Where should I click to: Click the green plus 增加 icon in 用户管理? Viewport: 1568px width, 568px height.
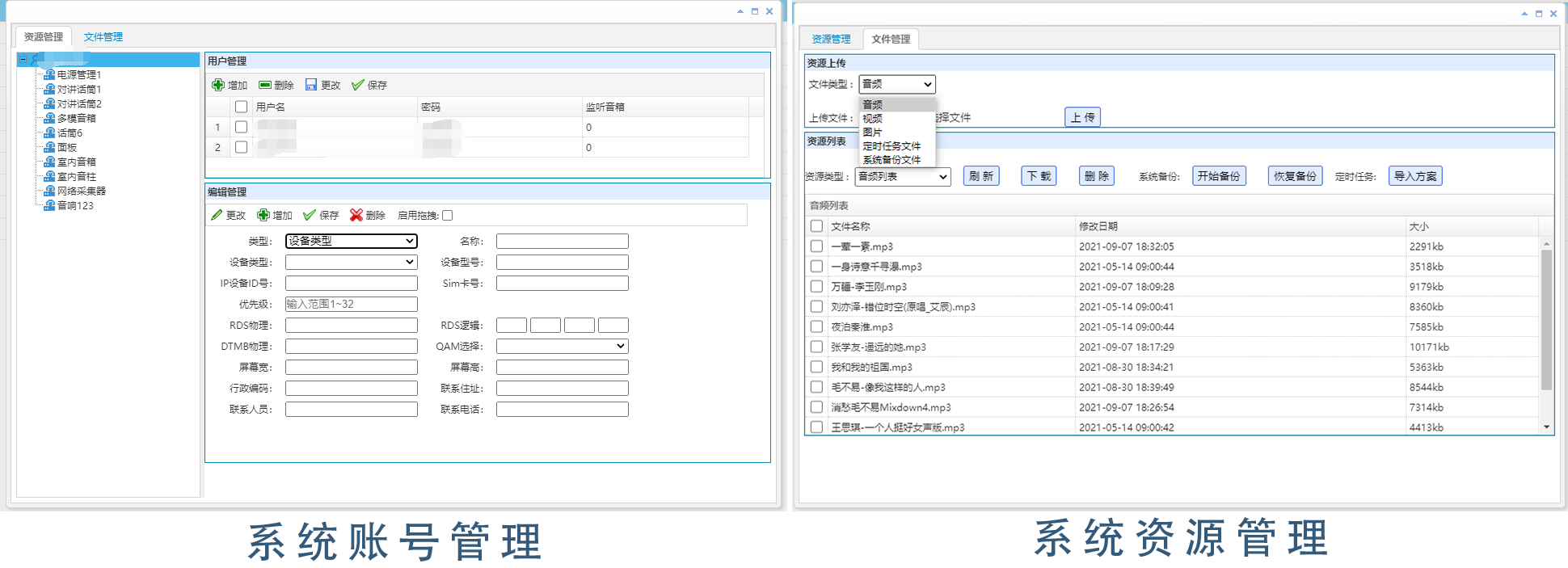[218, 85]
